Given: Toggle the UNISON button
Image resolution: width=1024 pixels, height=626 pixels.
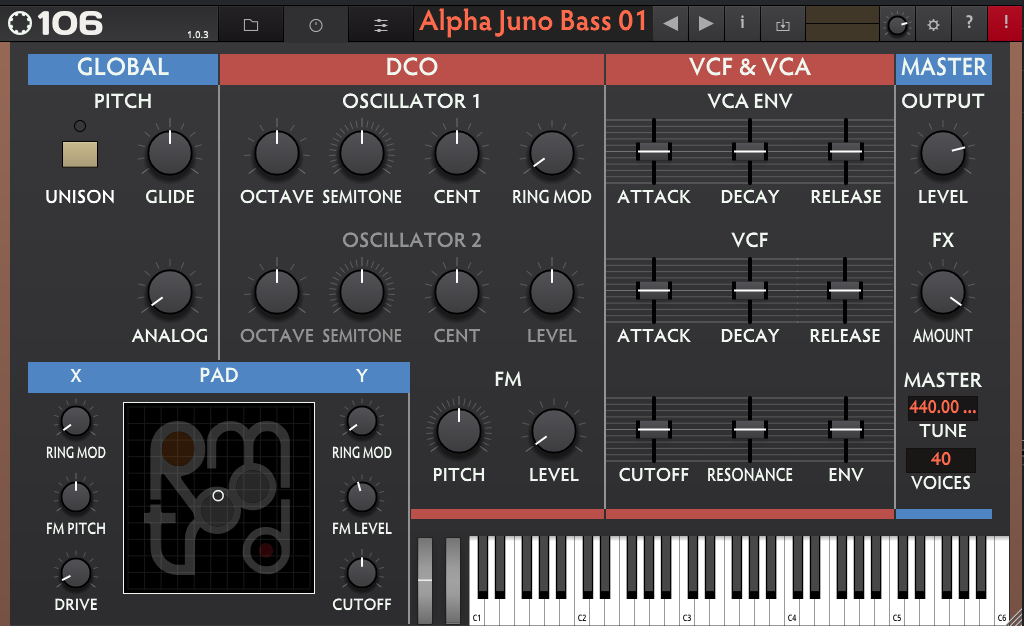Looking at the screenshot, I should (x=80, y=155).
